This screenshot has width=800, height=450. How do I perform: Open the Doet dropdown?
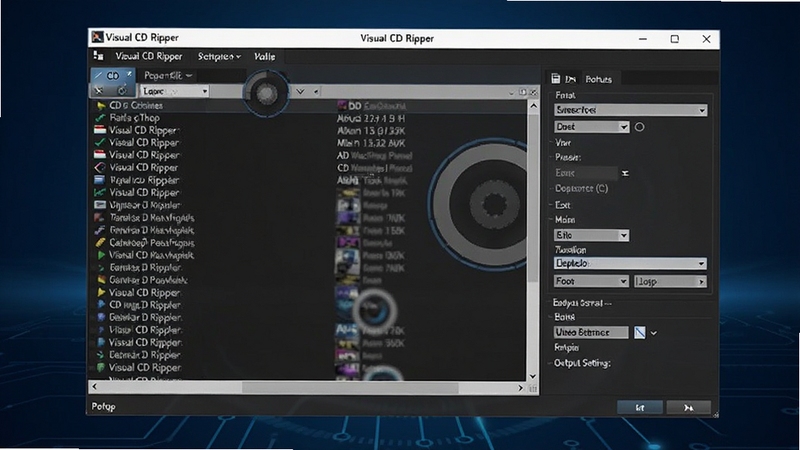[x=592, y=127]
